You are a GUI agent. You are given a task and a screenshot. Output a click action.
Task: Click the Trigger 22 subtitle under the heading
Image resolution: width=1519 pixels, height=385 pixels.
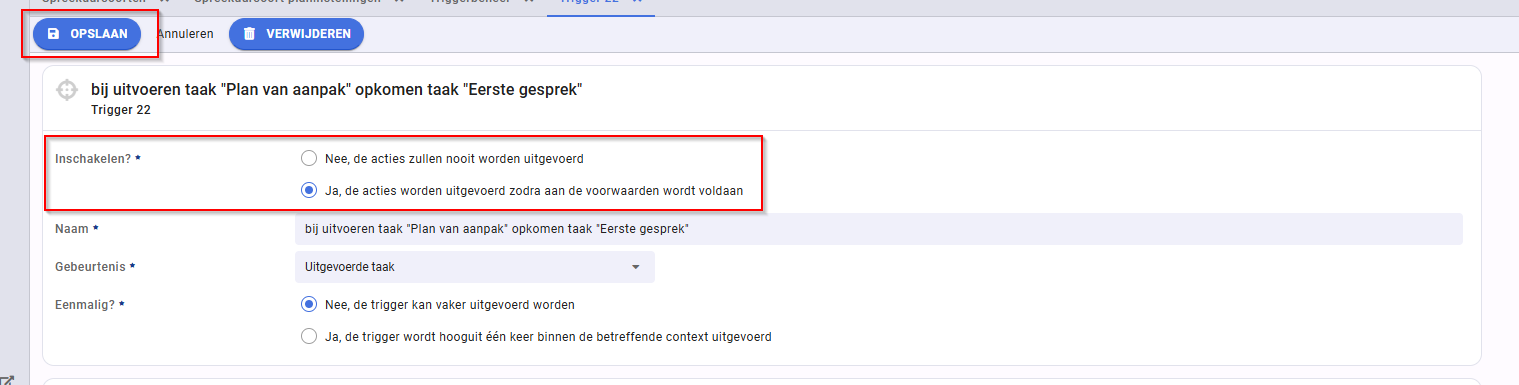(121, 110)
